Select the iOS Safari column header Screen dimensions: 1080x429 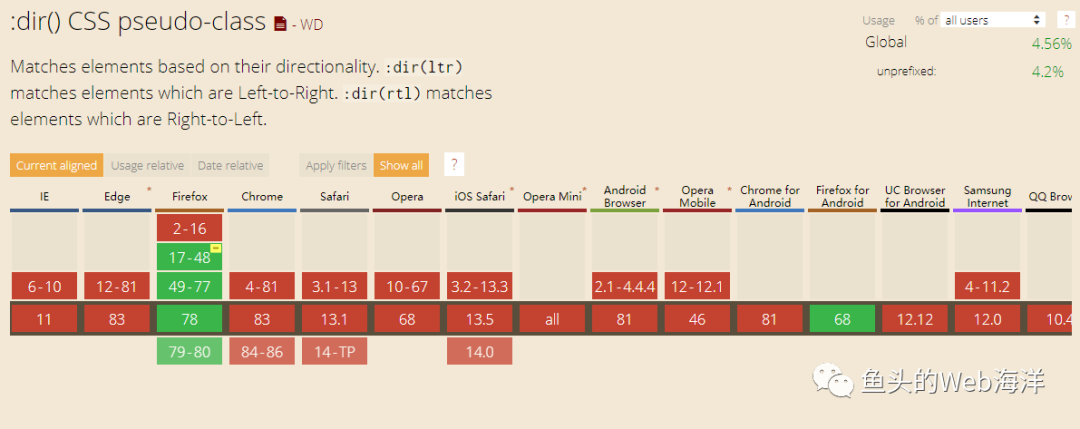click(479, 197)
